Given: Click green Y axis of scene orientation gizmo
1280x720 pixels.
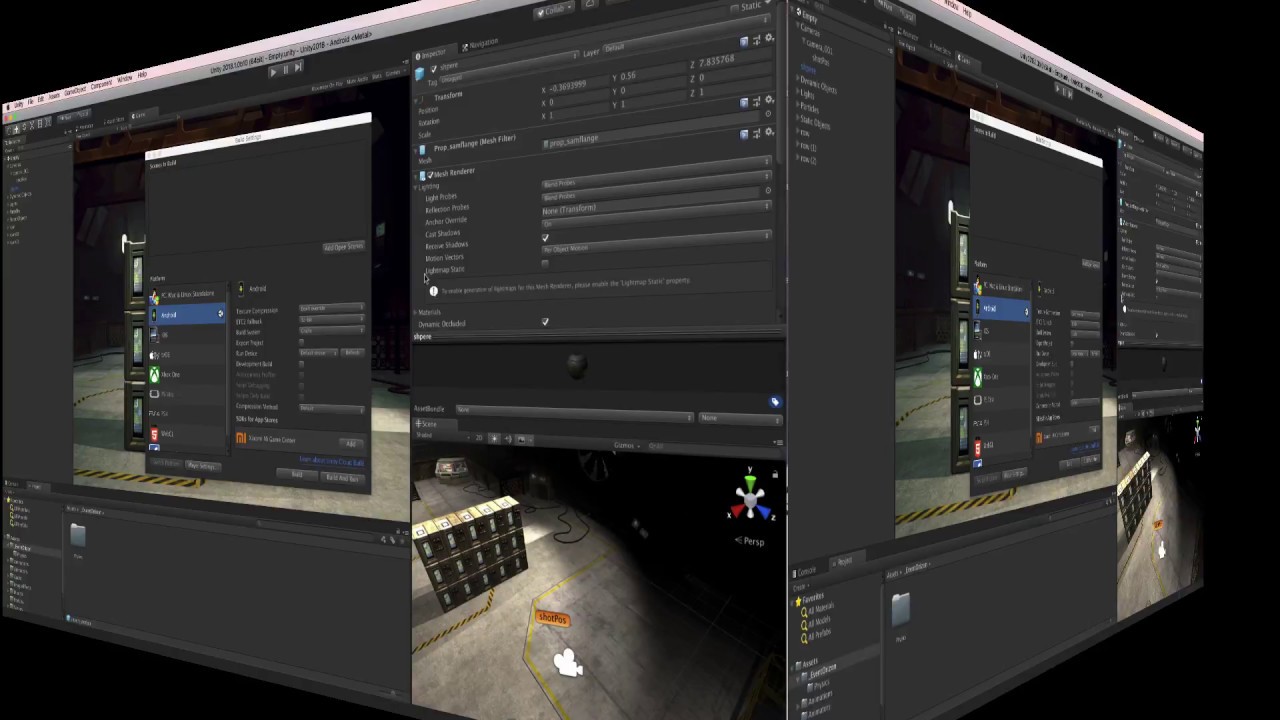Looking at the screenshot, I should click(750, 483).
